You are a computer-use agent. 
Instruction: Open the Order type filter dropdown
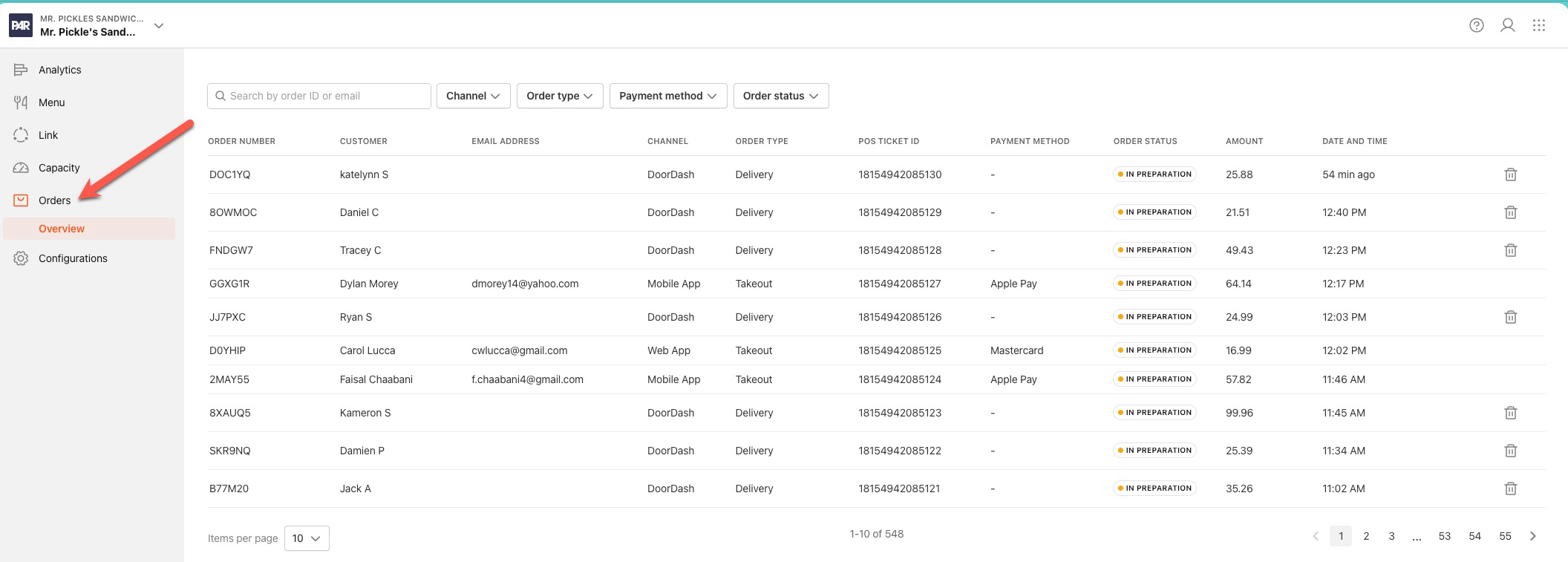559,96
